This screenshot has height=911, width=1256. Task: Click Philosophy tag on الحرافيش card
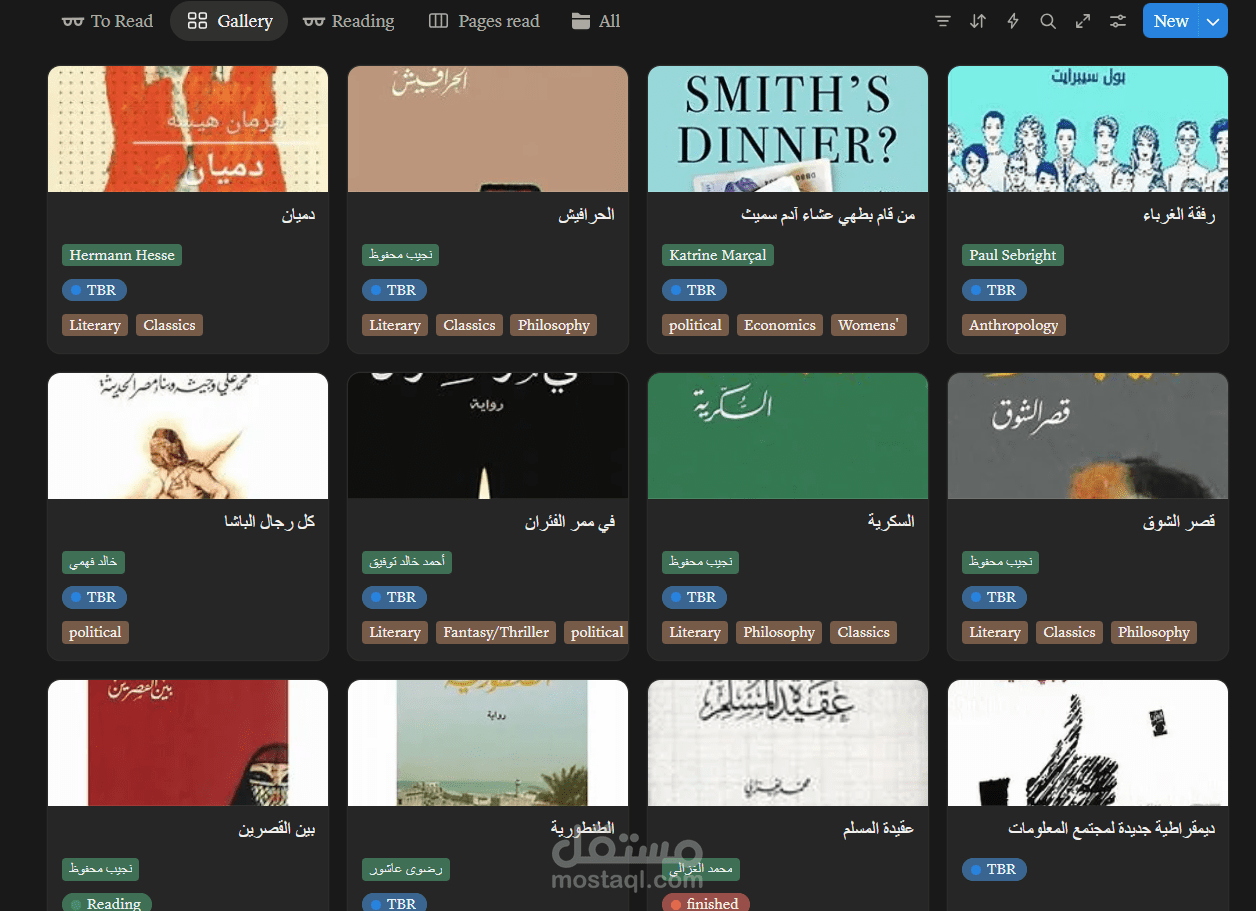(x=554, y=325)
